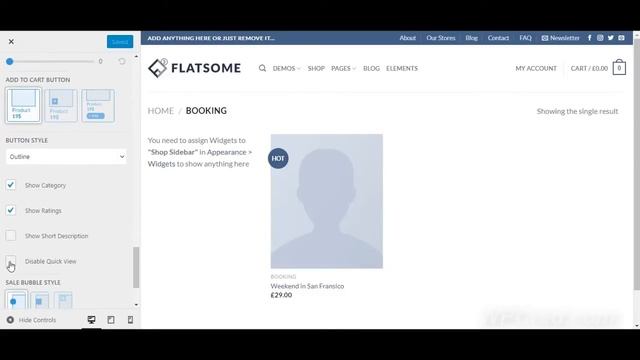Click the Saved button
Viewport: 640px width, 360px height.
(120, 42)
